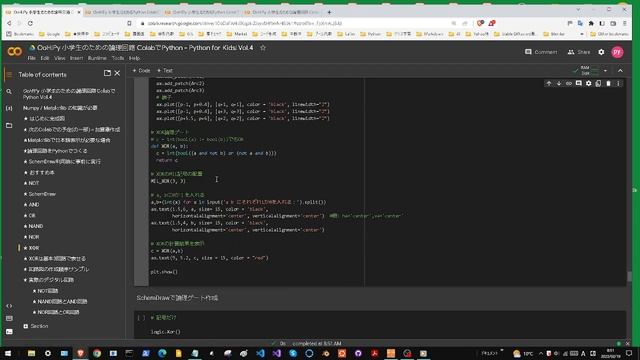
Task: Add a new Section in contents
Action: tap(36, 326)
